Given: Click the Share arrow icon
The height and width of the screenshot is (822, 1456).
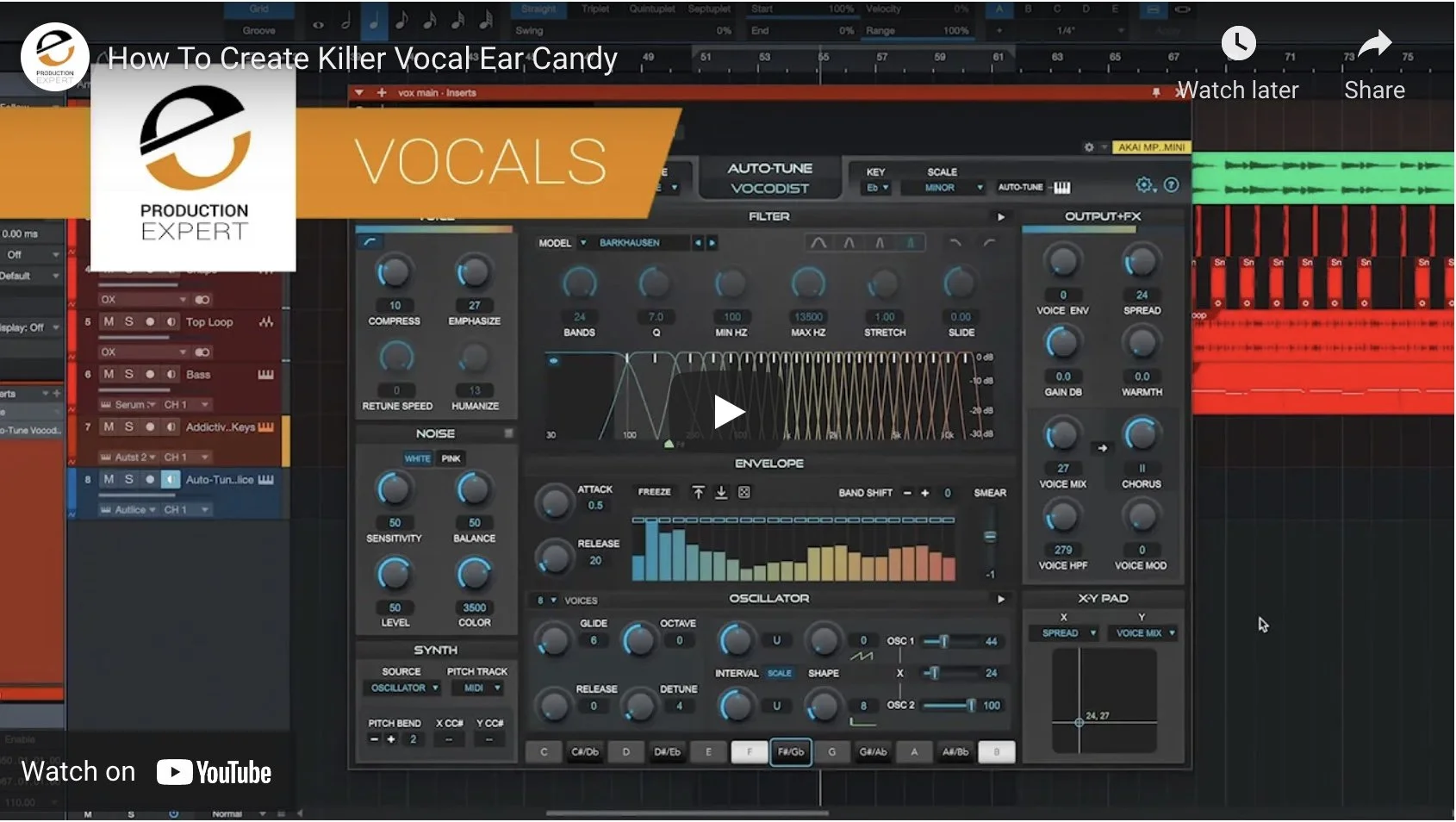Looking at the screenshot, I should (1374, 42).
